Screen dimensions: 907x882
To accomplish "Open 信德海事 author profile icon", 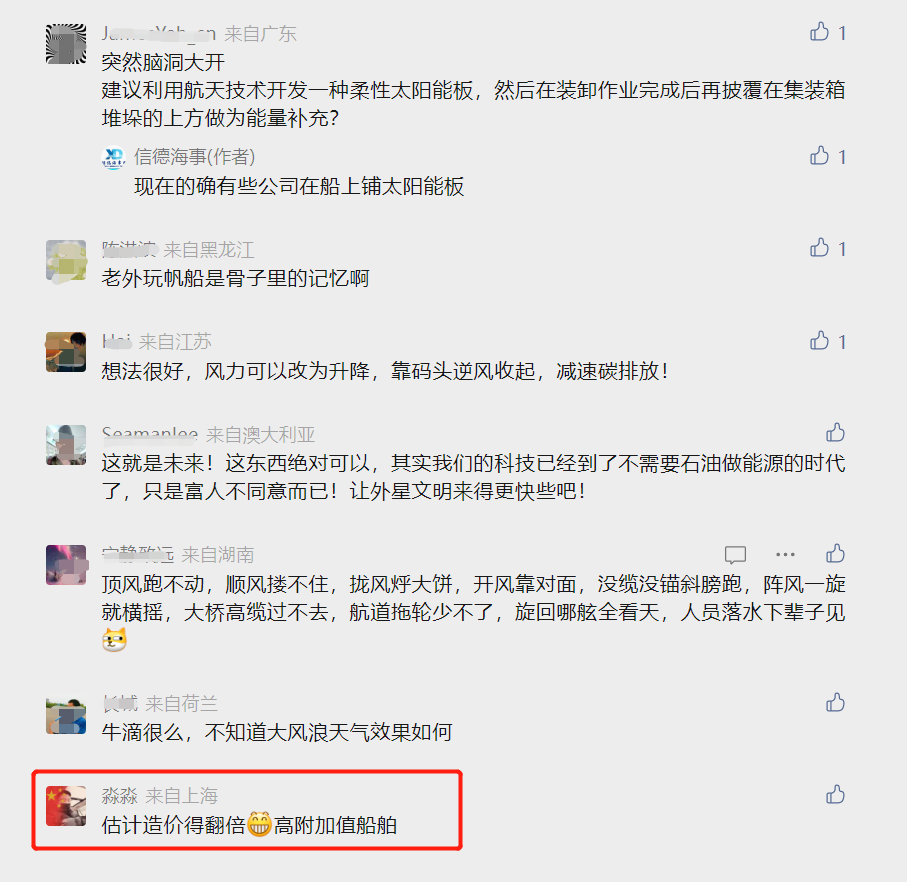I will [113, 157].
